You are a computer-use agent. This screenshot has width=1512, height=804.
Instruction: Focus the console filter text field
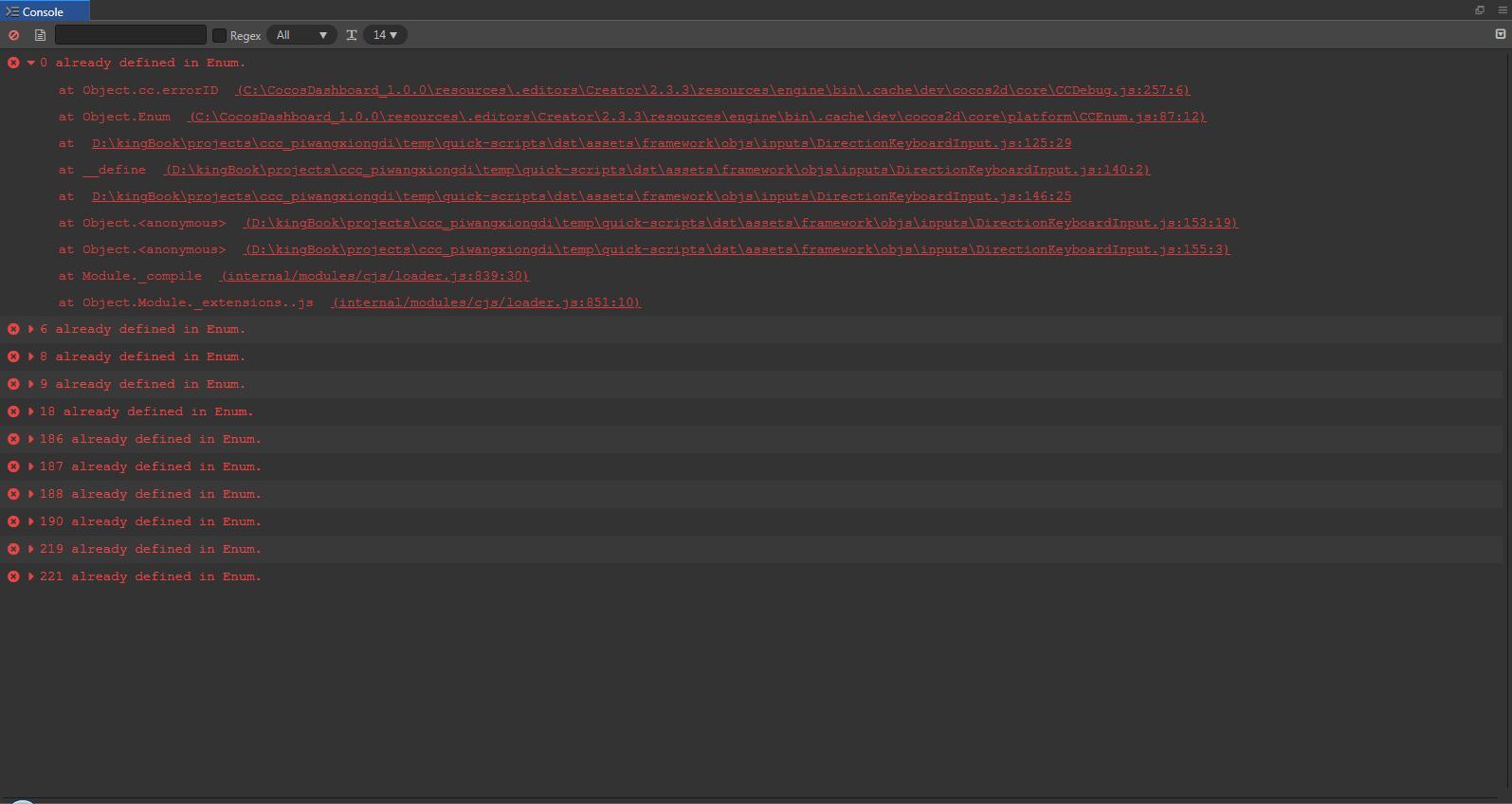point(131,35)
